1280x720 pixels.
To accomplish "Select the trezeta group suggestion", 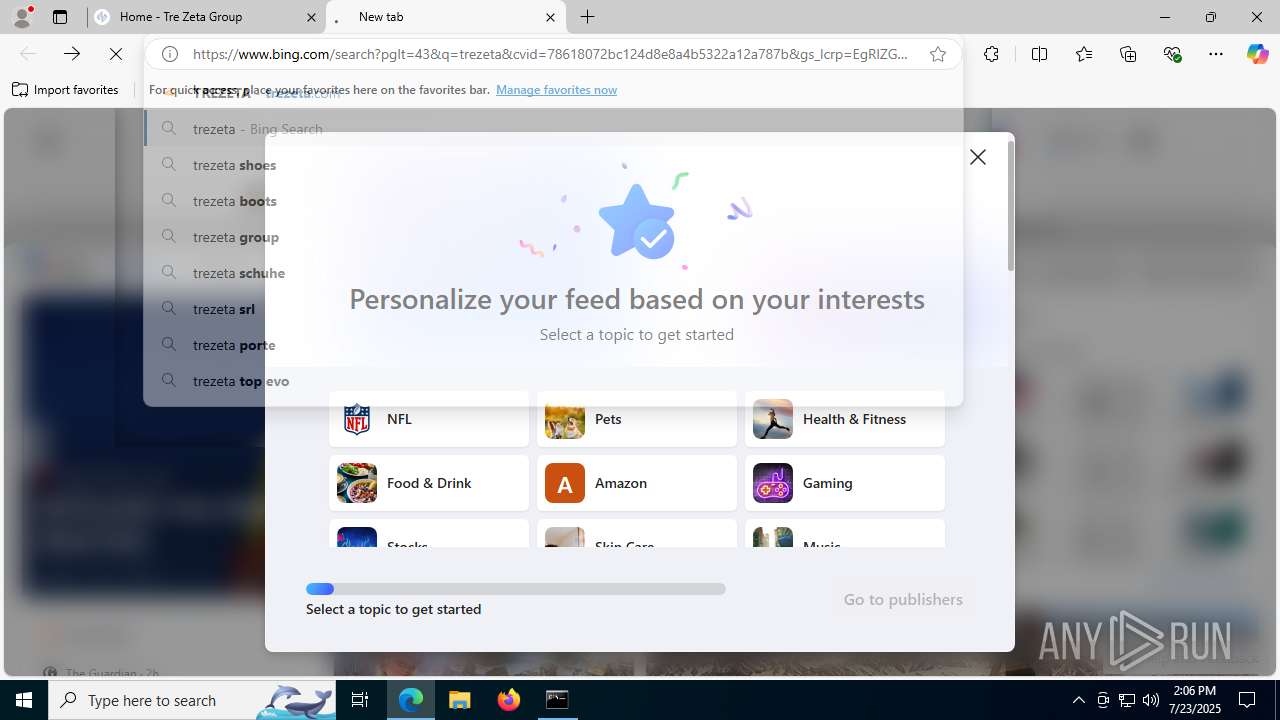I will click(x=553, y=237).
